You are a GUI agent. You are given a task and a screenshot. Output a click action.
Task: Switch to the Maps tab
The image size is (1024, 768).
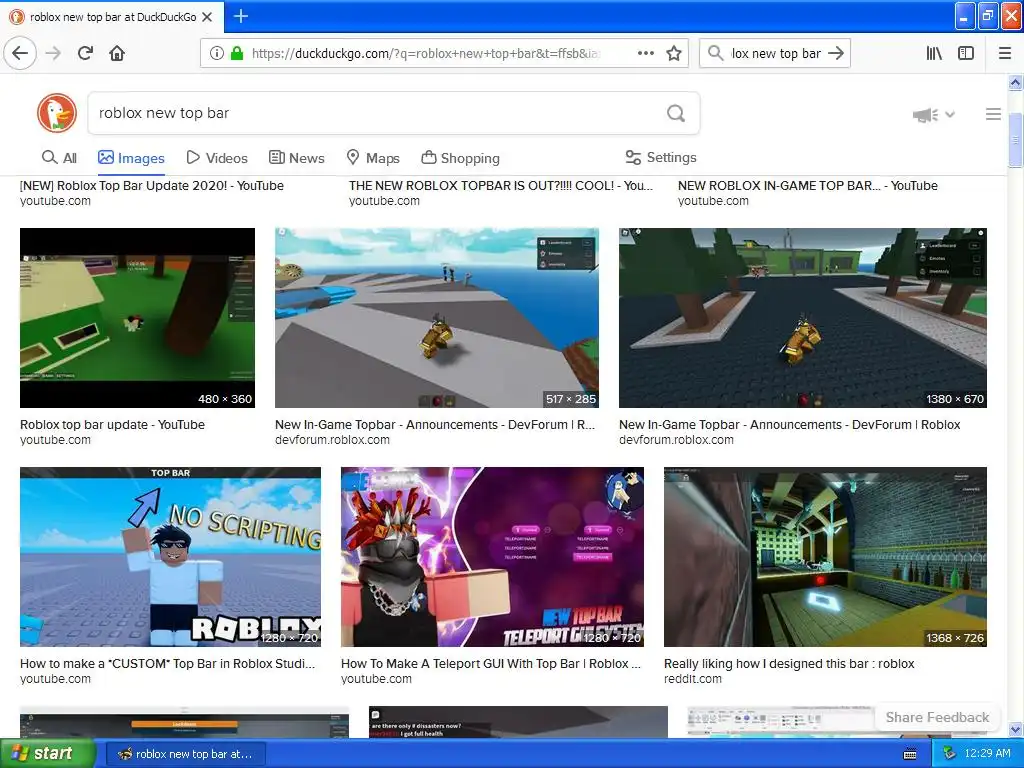click(373, 158)
